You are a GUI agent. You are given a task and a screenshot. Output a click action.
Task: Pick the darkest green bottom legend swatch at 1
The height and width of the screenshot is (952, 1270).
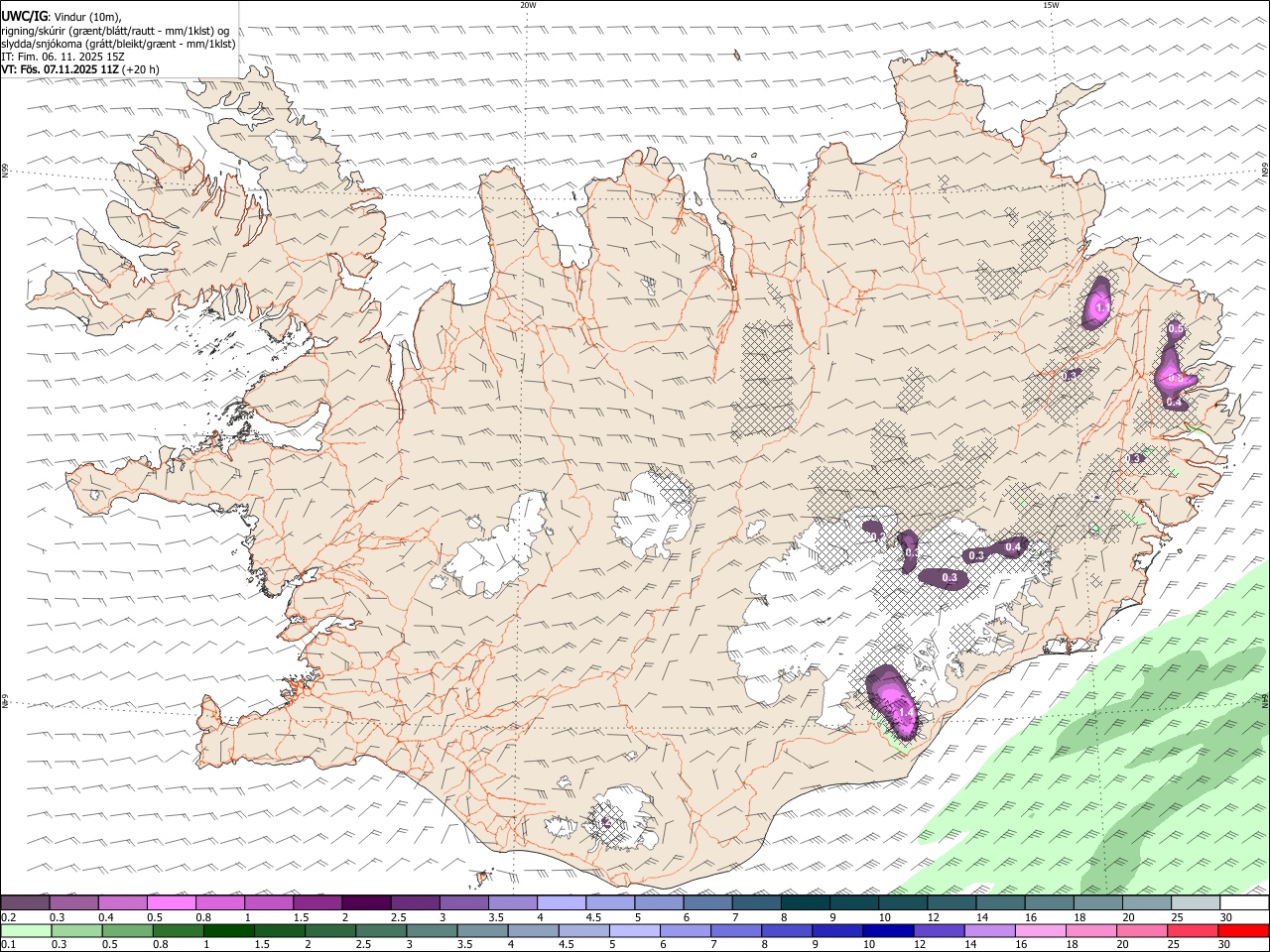[228, 931]
